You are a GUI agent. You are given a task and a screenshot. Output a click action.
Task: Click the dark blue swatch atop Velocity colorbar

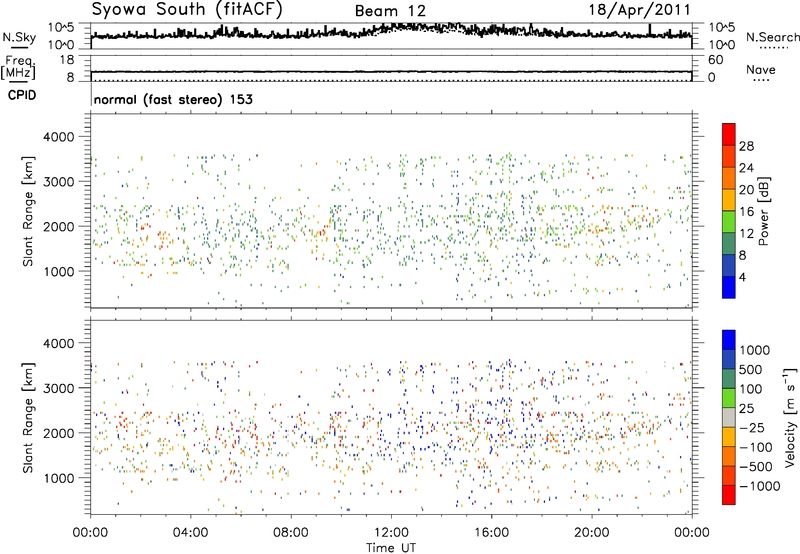pyautogui.click(x=729, y=340)
